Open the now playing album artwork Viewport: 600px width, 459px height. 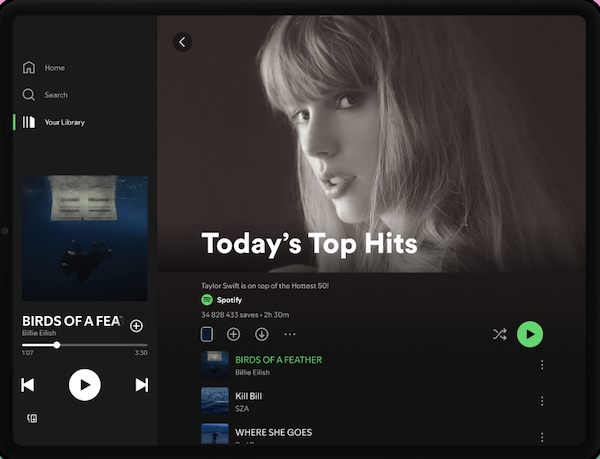[x=85, y=238]
